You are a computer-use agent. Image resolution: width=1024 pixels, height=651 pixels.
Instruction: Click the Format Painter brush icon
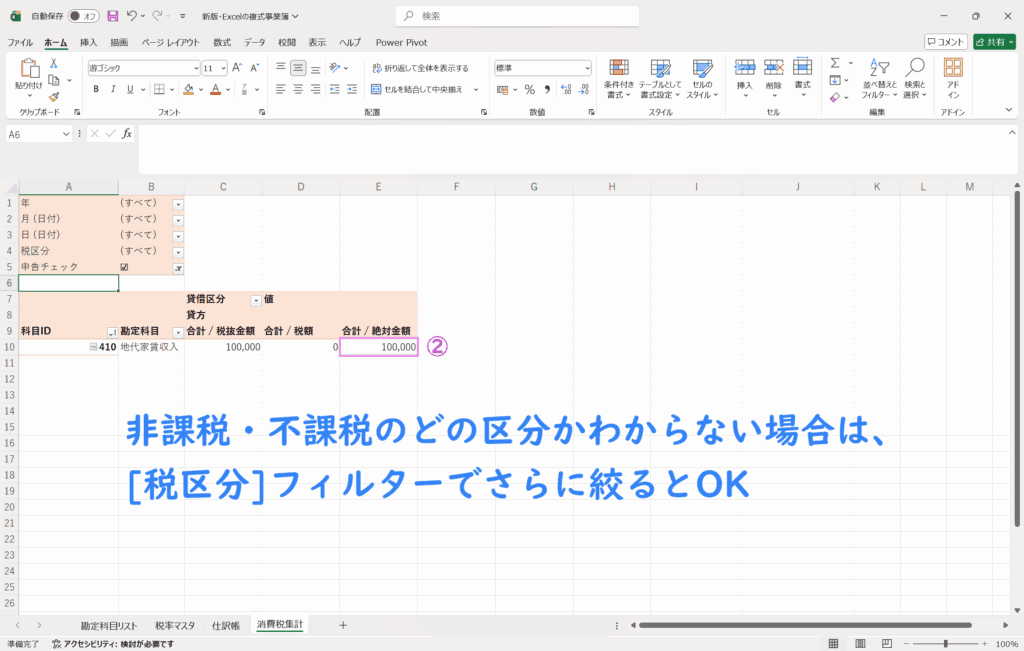pos(54,97)
